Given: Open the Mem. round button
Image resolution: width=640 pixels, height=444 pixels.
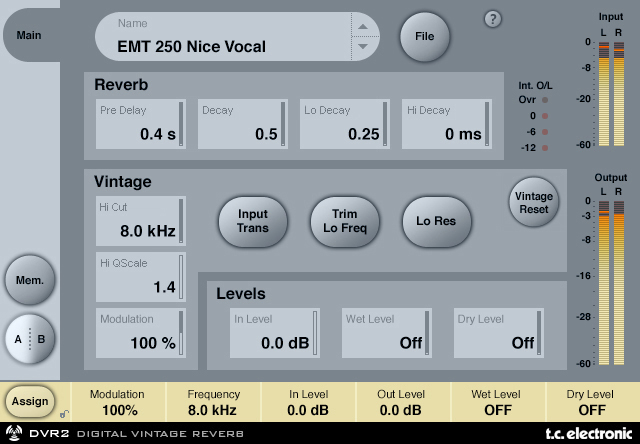Looking at the screenshot, I should tap(29, 280).
